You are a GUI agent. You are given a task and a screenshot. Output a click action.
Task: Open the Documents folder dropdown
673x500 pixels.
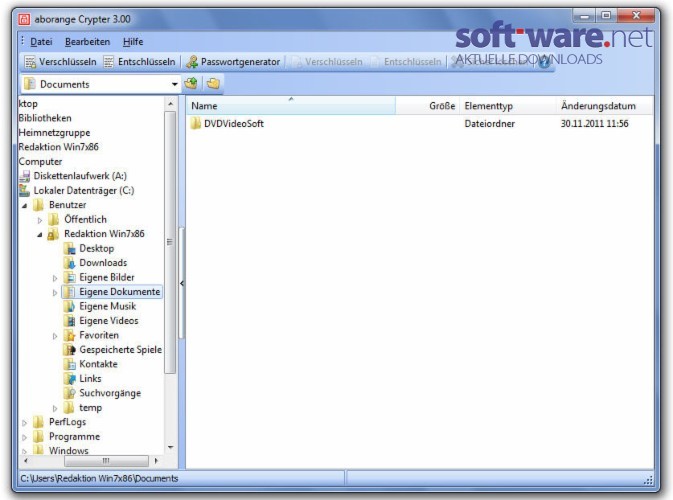pyautogui.click(x=174, y=84)
